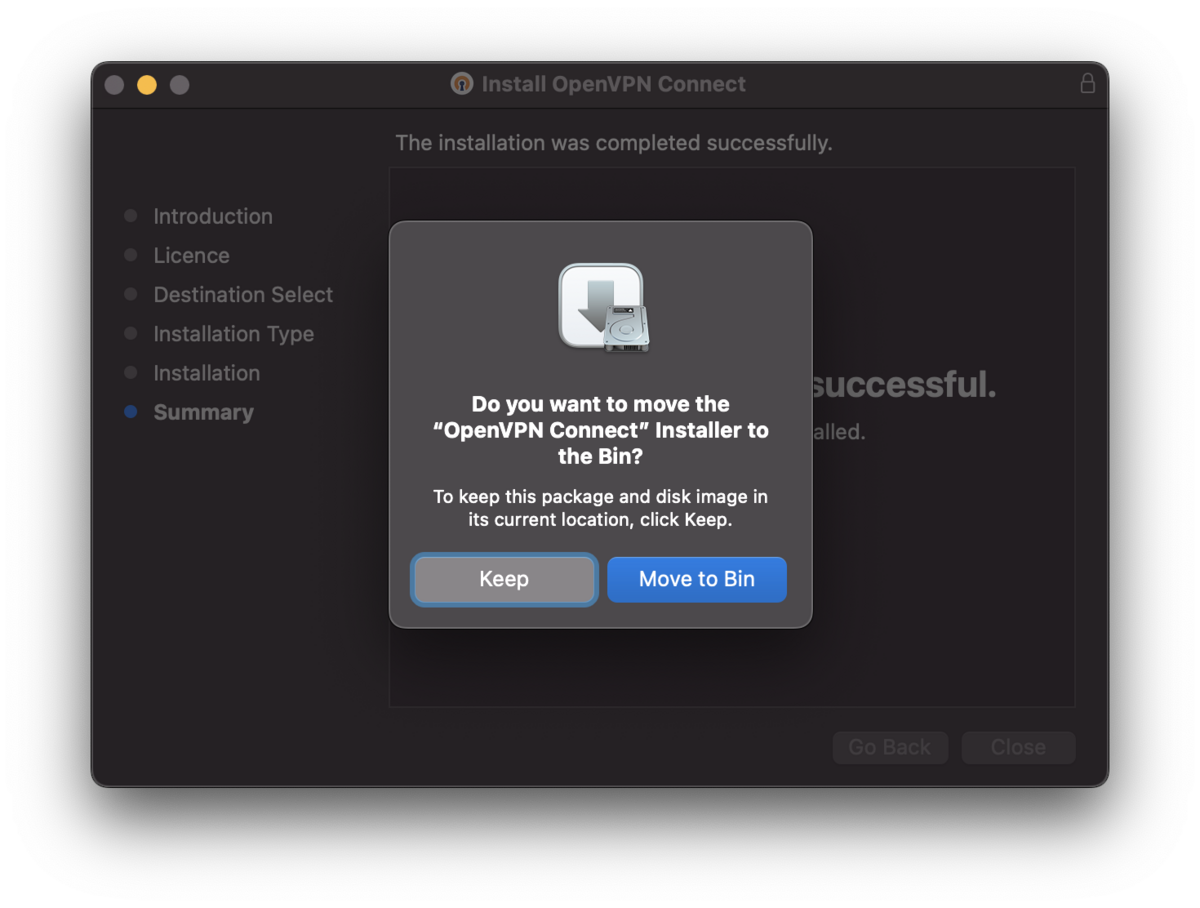Click the grey zoom window button
Viewport: 1200px width, 908px height.
179,85
